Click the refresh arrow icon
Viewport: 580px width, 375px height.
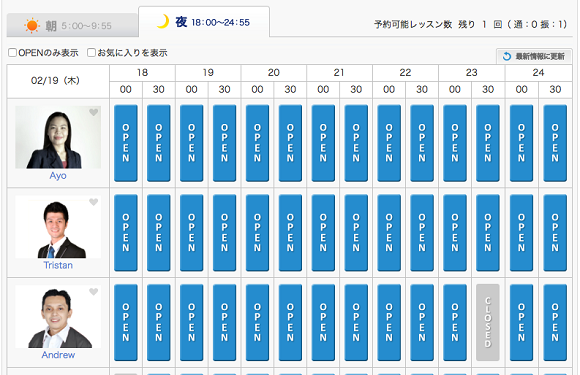pos(507,56)
